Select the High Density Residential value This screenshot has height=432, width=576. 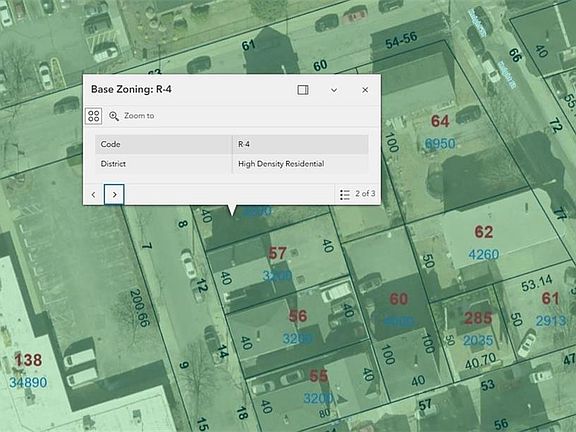pyautogui.click(x=281, y=164)
